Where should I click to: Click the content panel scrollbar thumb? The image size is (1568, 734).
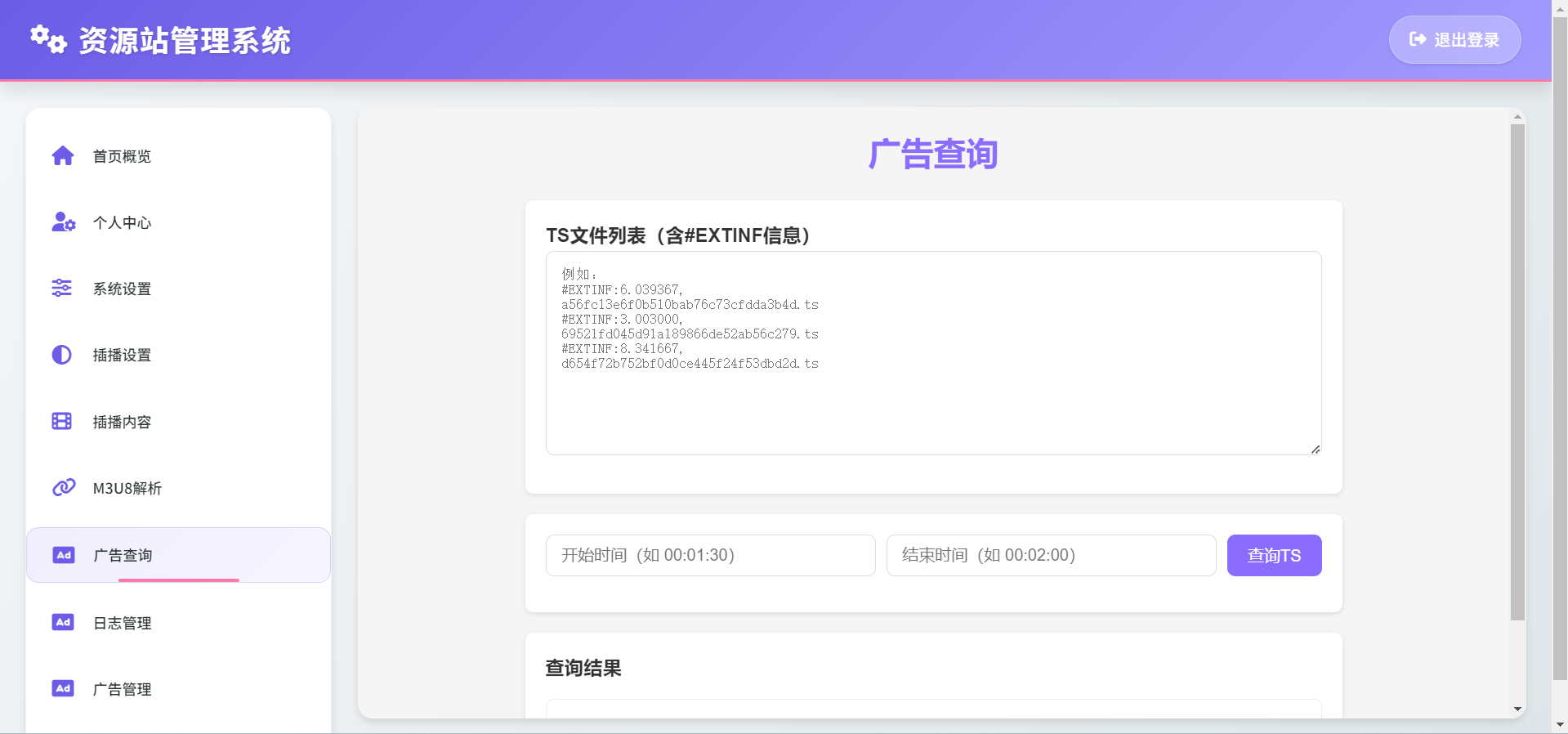click(x=1517, y=372)
